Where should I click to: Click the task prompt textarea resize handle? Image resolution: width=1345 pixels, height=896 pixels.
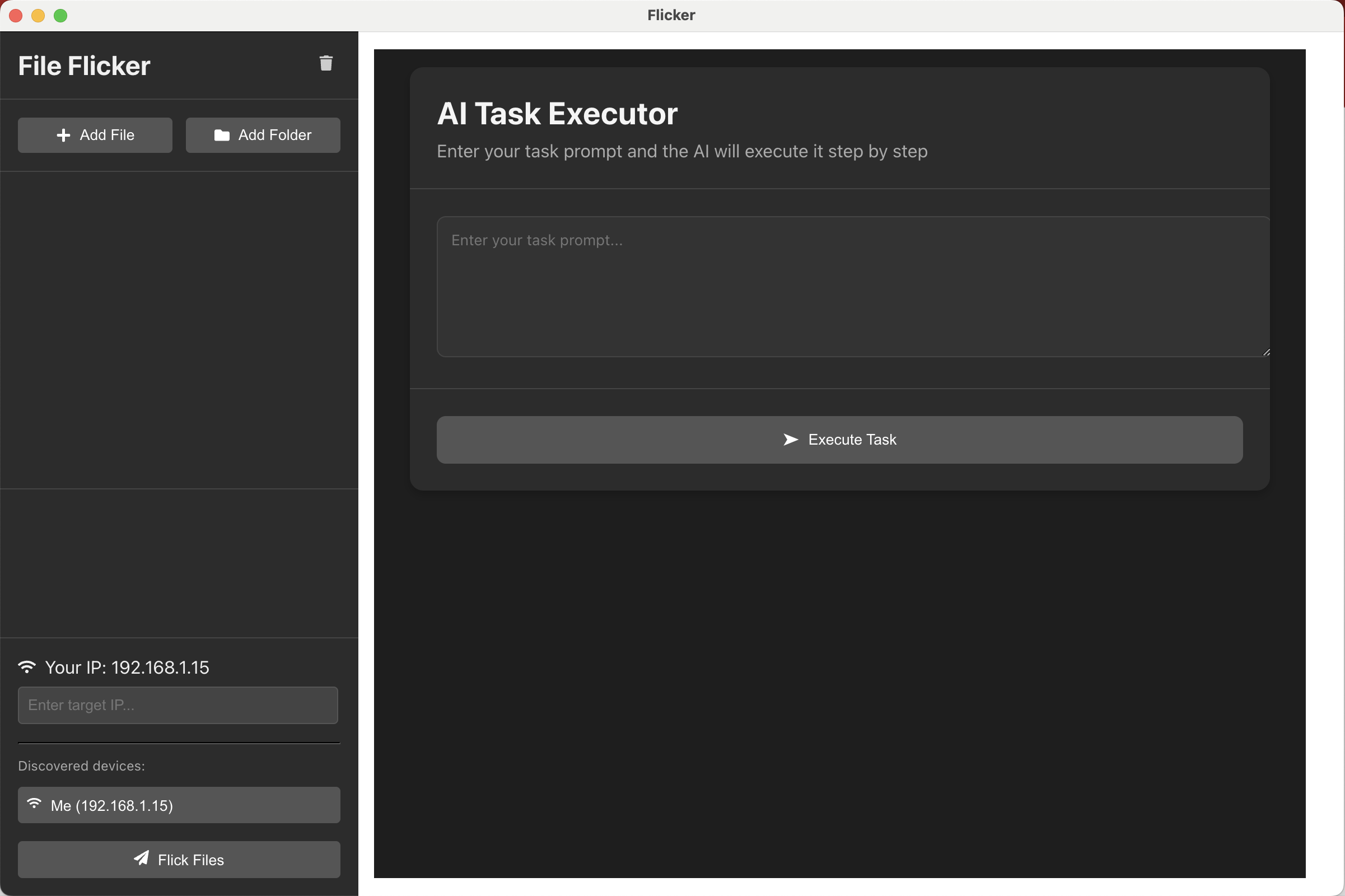1266,353
